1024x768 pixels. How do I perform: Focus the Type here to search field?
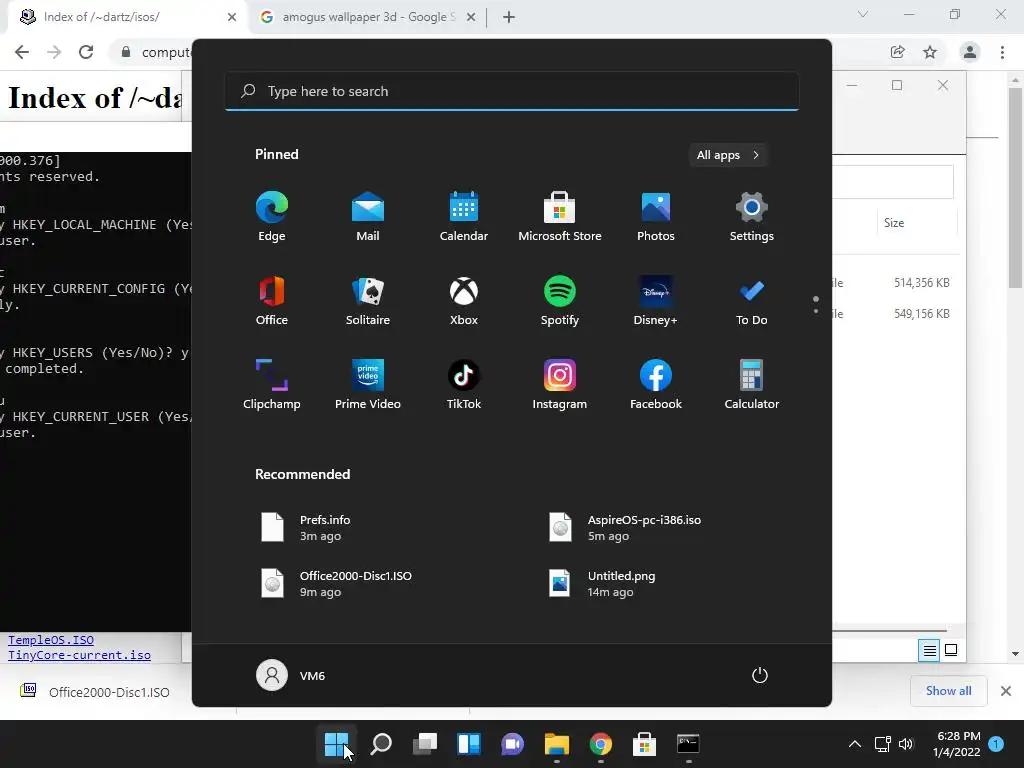511,91
